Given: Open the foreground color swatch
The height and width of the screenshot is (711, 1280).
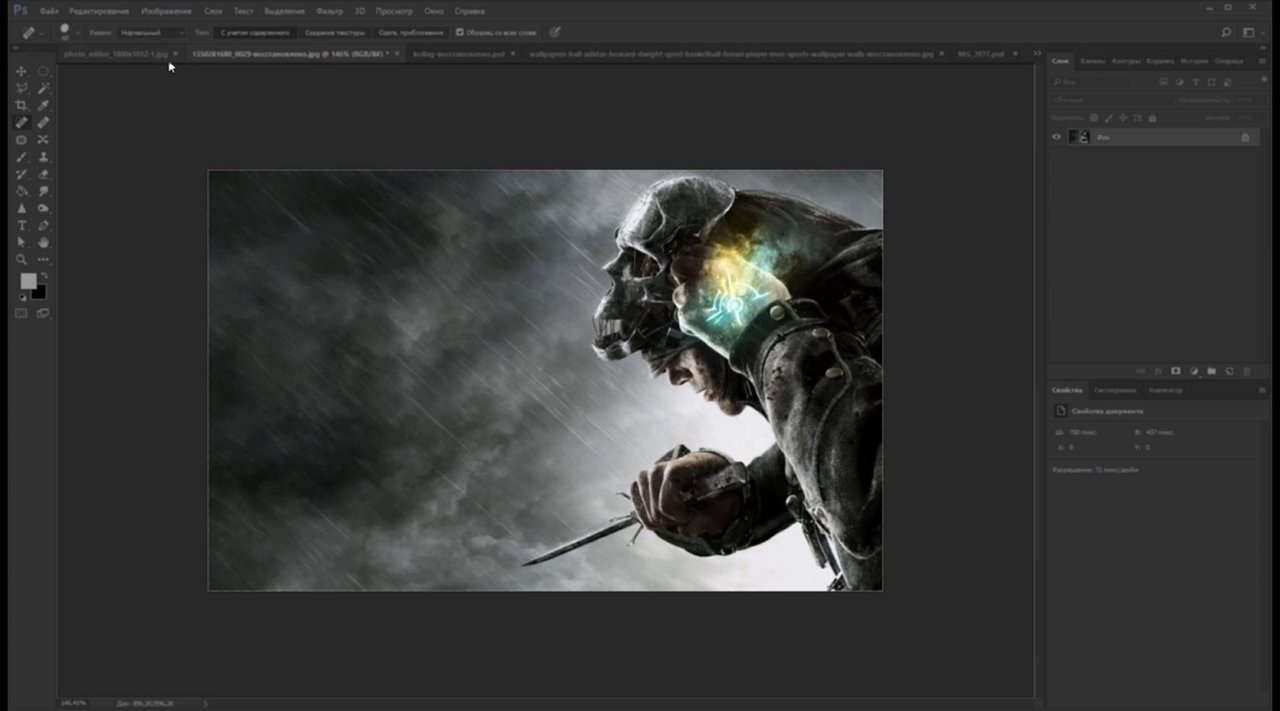Looking at the screenshot, I should (27, 280).
